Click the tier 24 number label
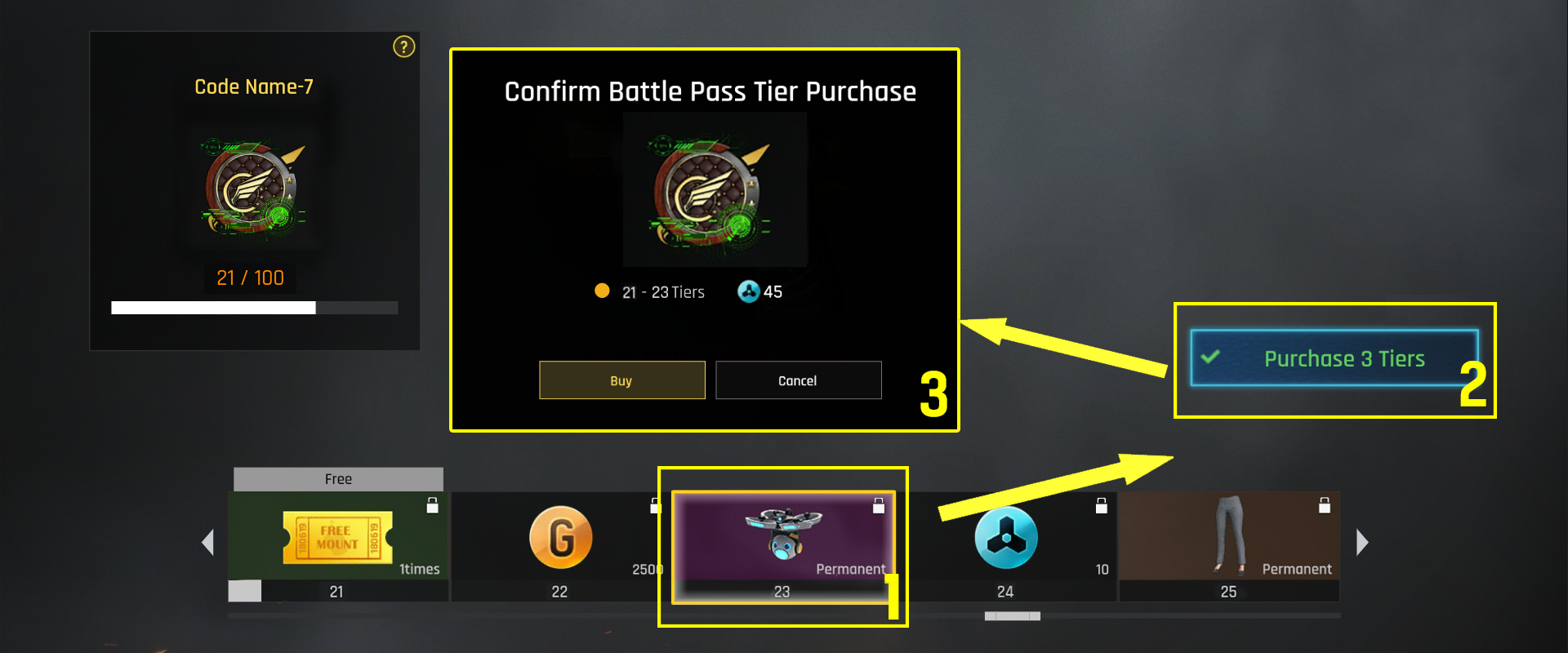1568x653 pixels. tap(1005, 592)
